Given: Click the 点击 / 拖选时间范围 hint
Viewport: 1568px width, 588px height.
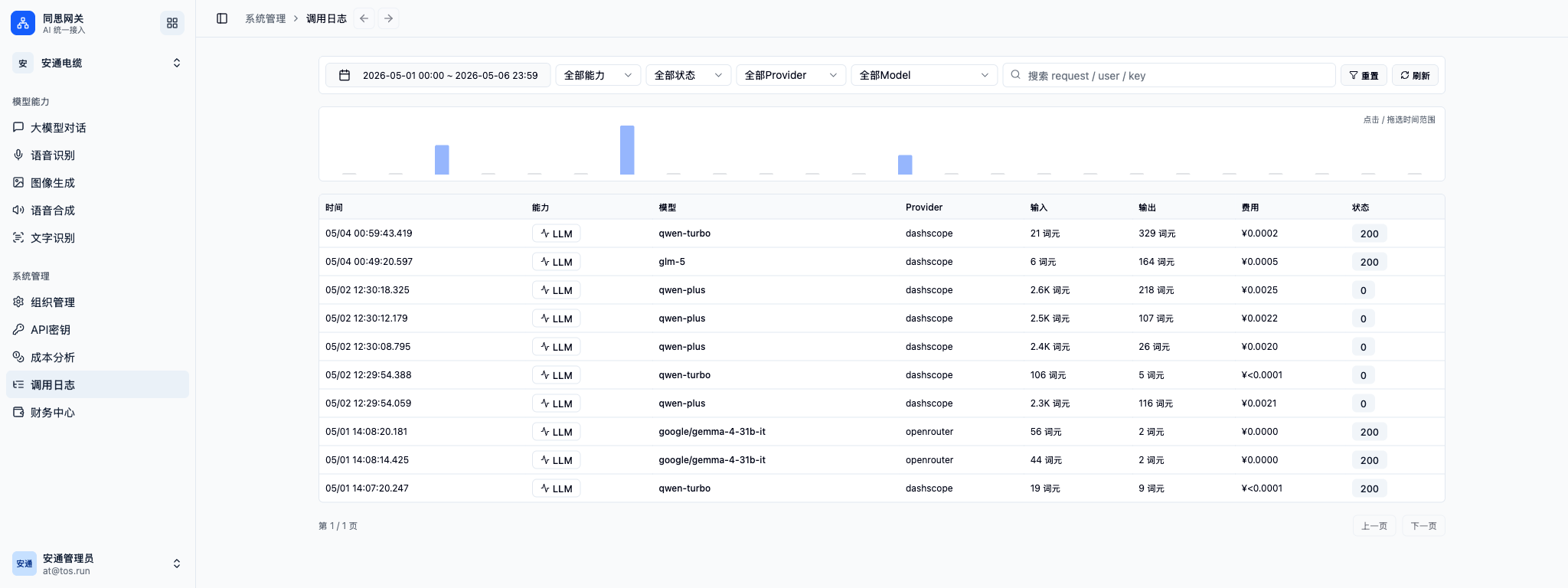Looking at the screenshot, I should [x=1400, y=119].
